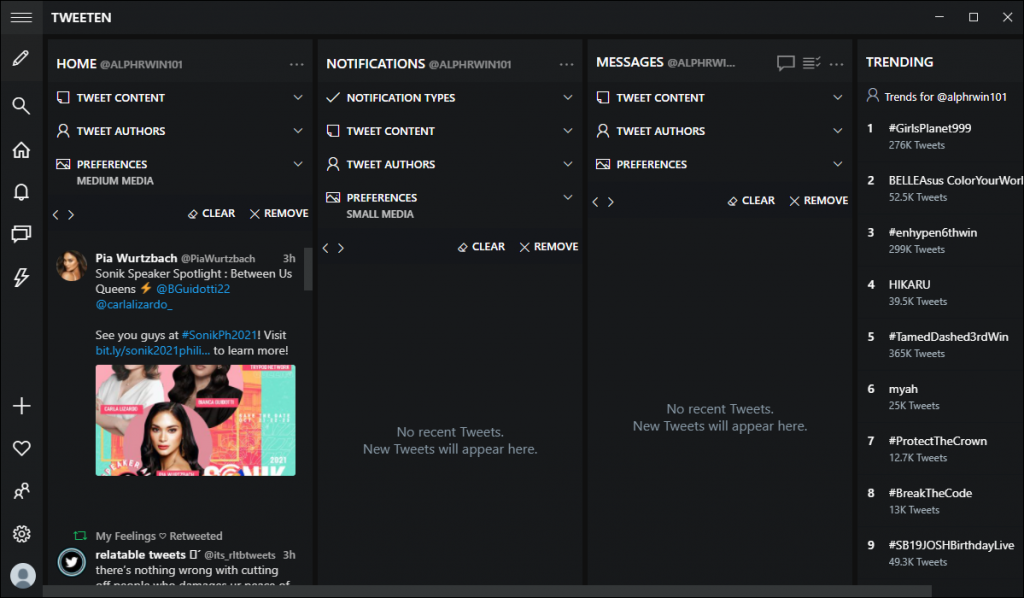This screenshot has width=1024, height=598.
Task: Open Activity with the lightning bolt icon
Action: pos(21,277)
